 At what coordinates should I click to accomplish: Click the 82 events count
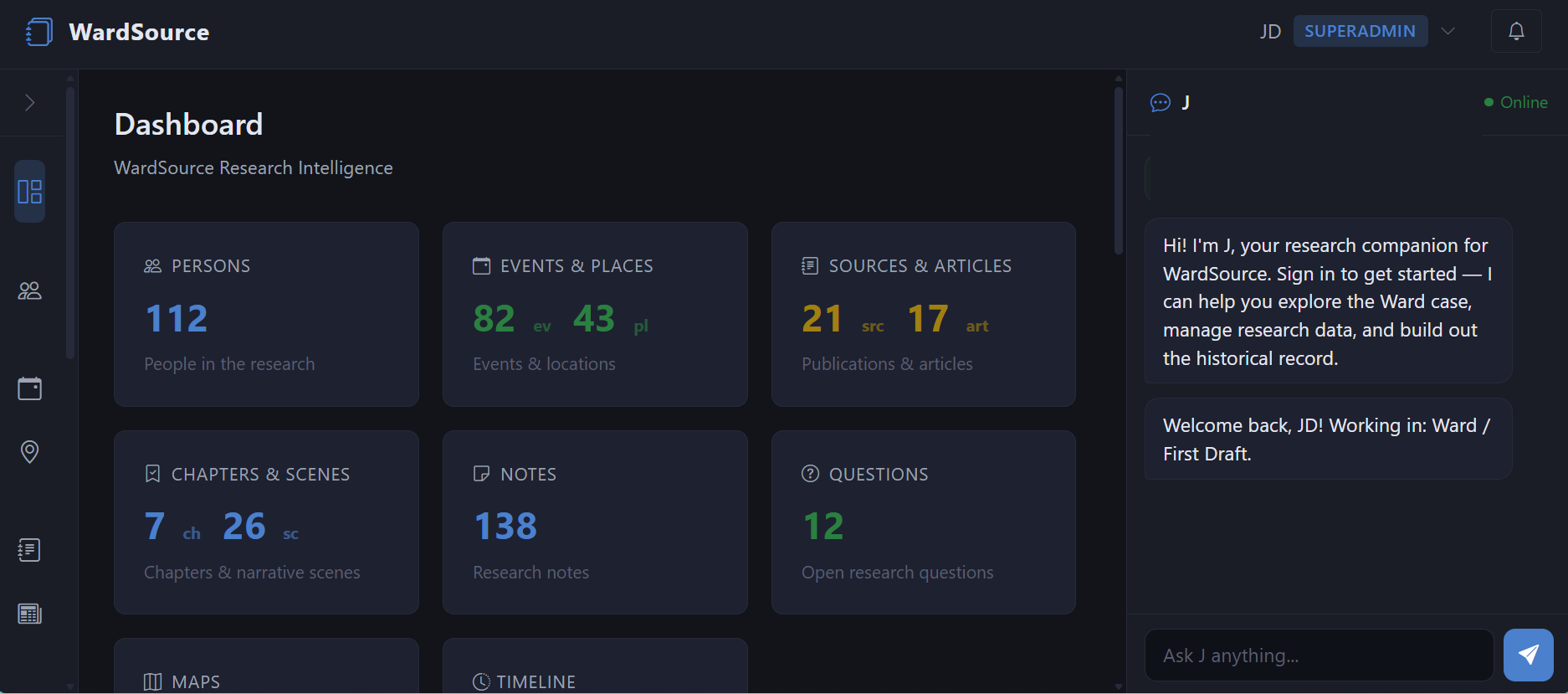[494, 318]
